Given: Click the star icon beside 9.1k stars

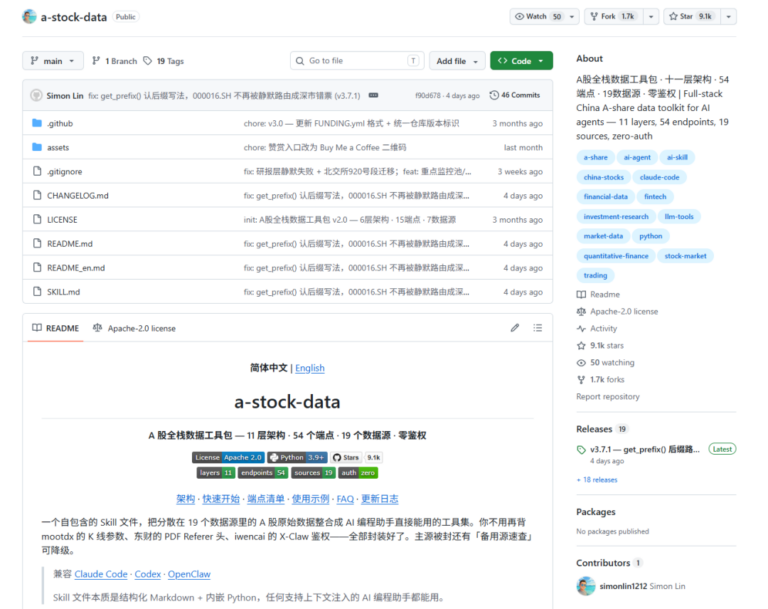Looking at the screenshot, I should click(x=581, y=345).
